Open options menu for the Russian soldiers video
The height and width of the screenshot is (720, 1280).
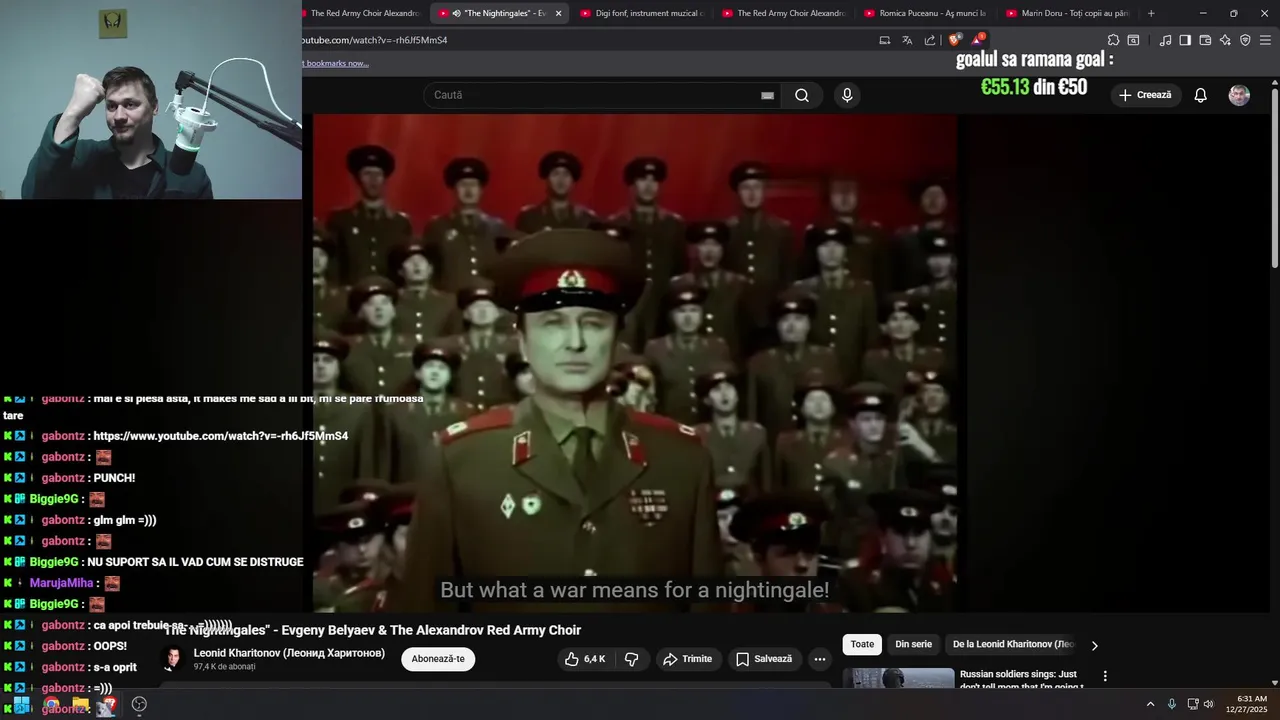[x=1105, y=676]
